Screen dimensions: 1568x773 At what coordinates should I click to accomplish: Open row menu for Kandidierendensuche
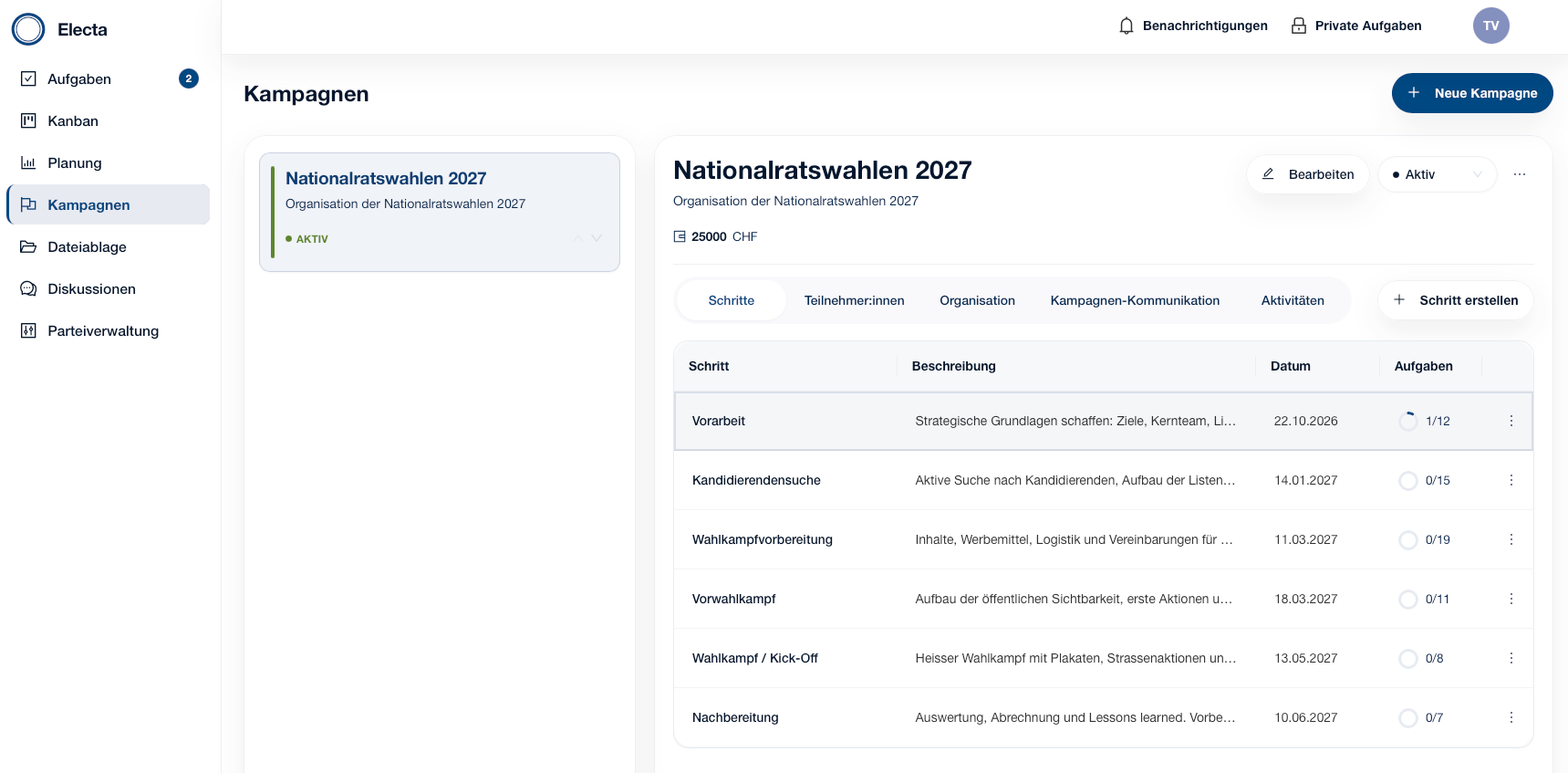pyautogui.click(x=1511, y=480)
